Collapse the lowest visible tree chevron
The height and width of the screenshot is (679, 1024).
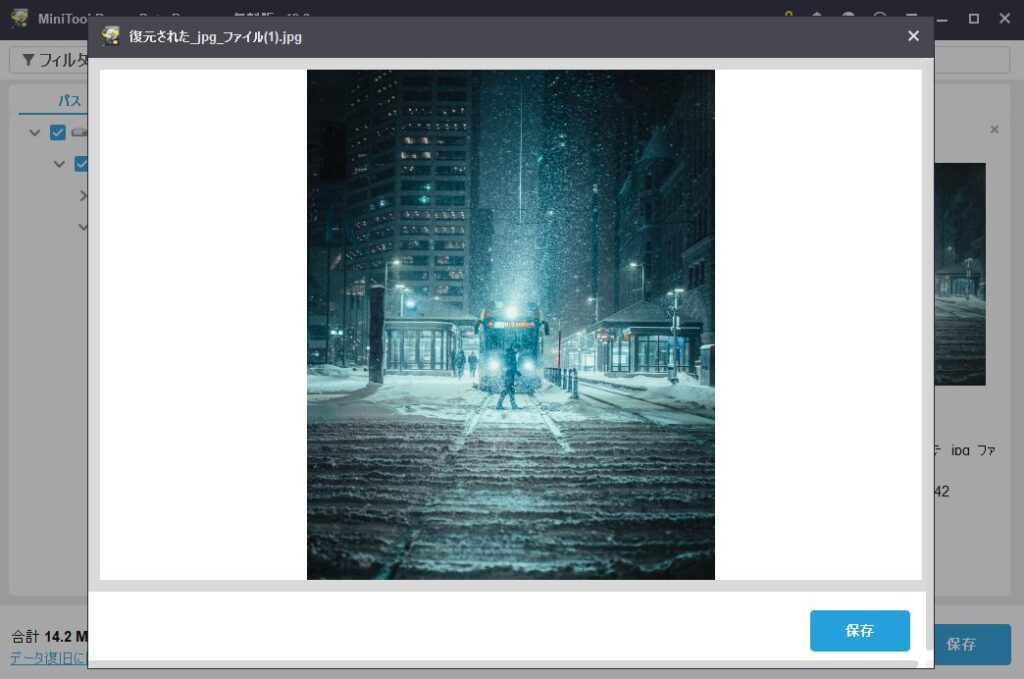(83, 227)
